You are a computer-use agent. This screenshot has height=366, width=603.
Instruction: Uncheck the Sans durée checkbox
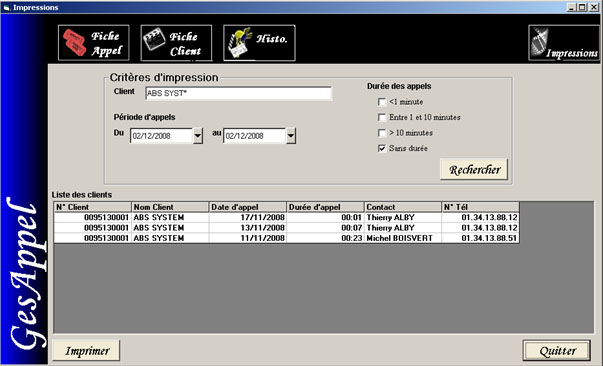click(381, 148)
